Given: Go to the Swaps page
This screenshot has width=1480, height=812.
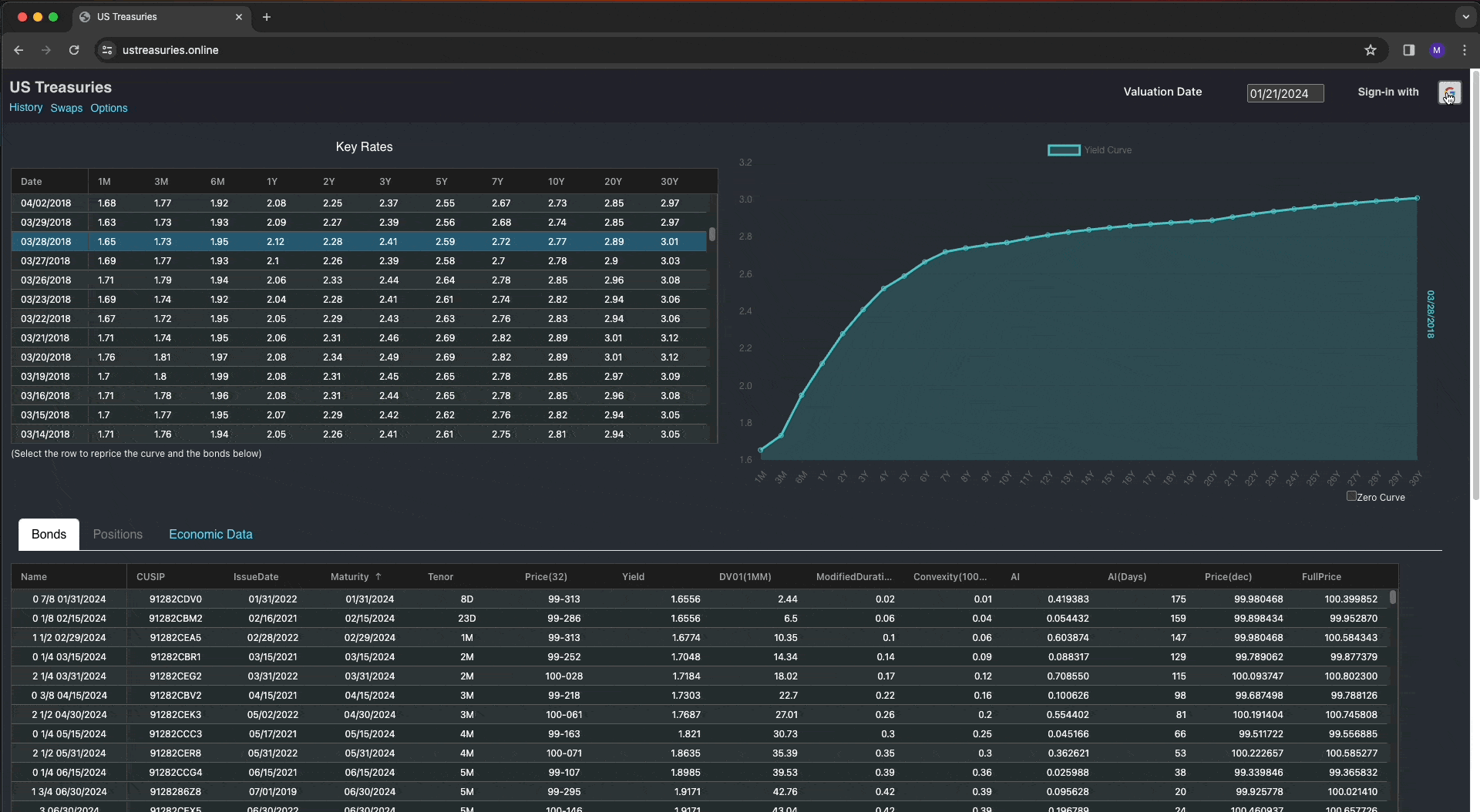Looking at the screenshot, I should (x=66, y=108).
